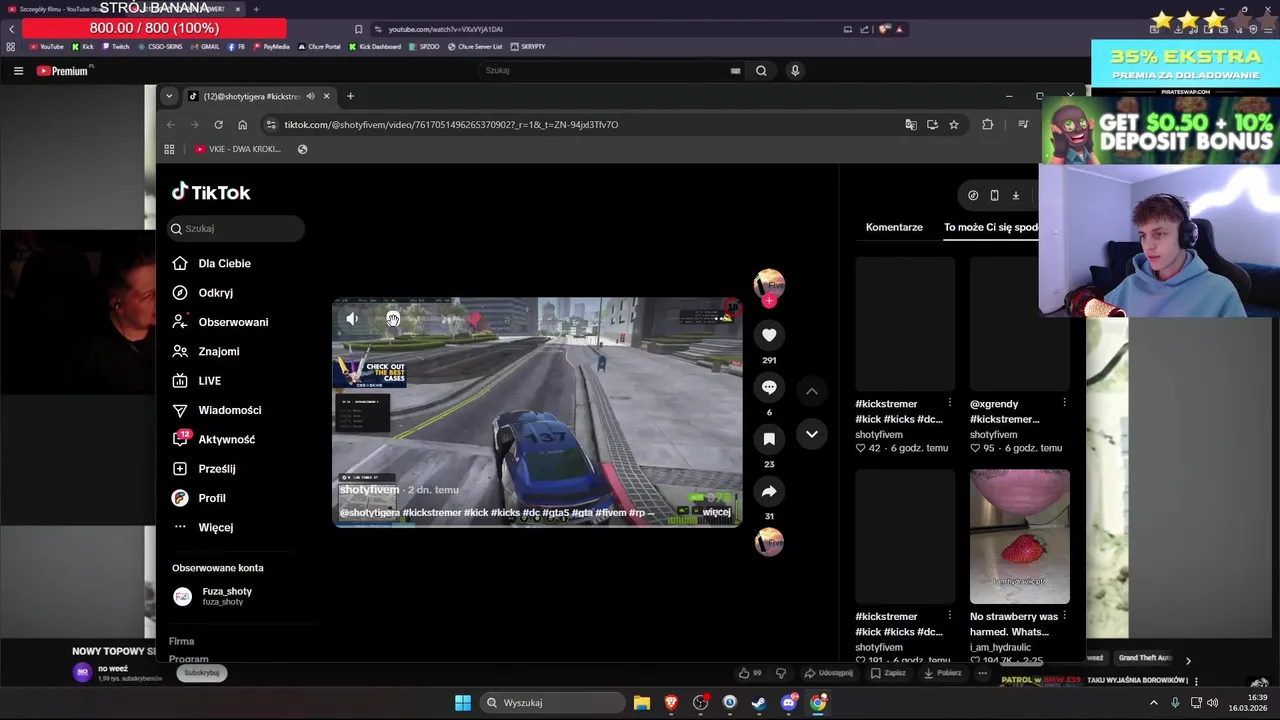Open YouTube three-dot more actions button
The height and width of the screenshot is (720, 1280).
pyautogui.click(x=982, y=673)
